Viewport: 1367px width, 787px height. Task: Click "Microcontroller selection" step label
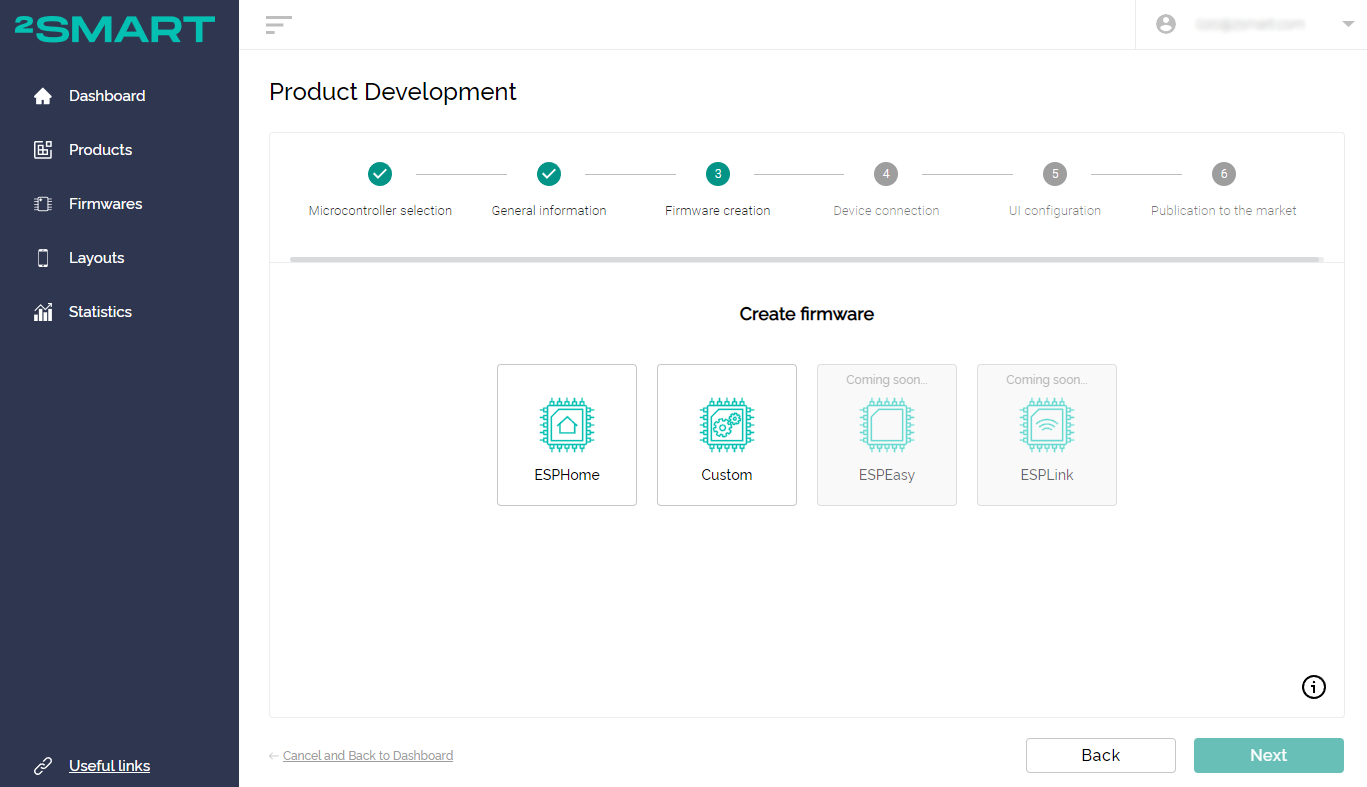(380, 211)
